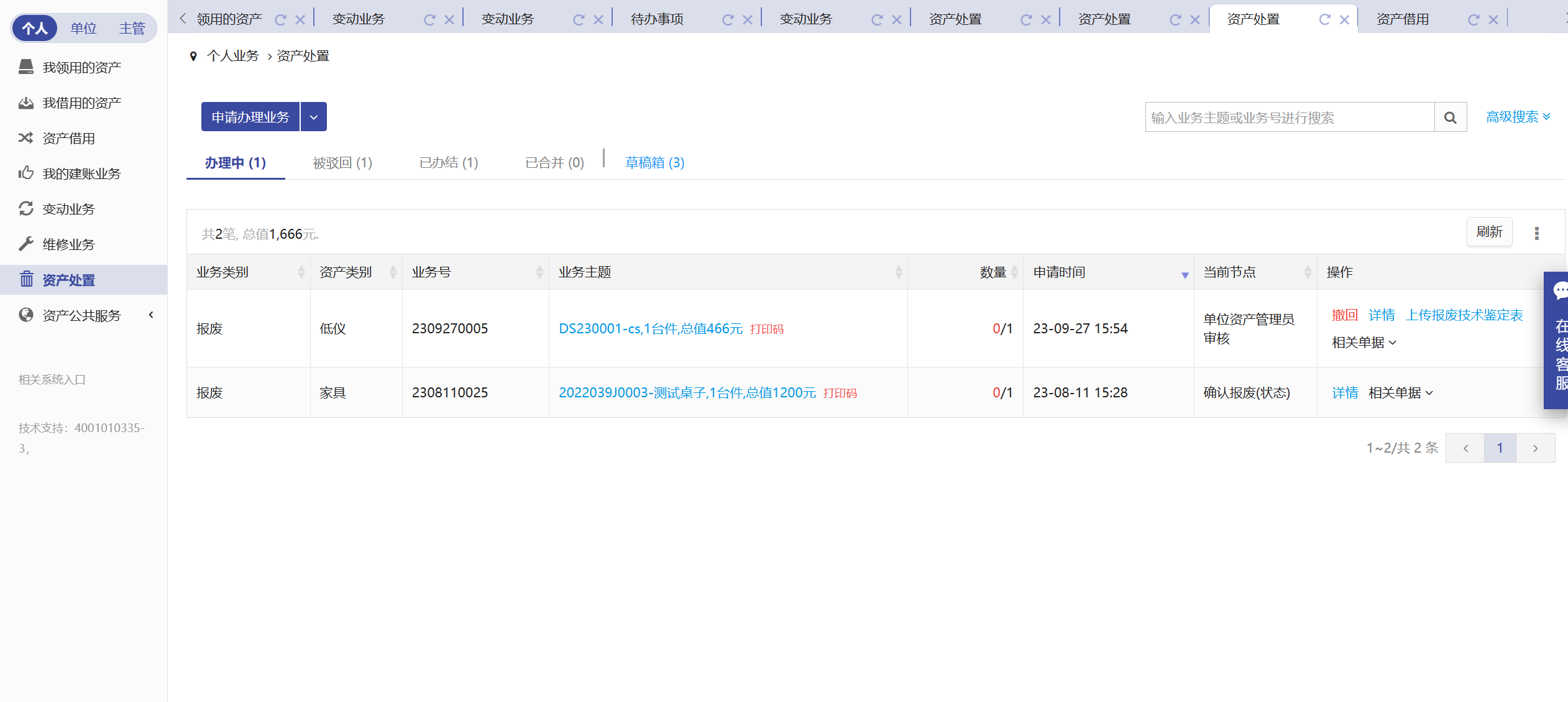1568x702 pixels.
Task: Open the three-dot table options menu
Action: tap(1536, 233)
